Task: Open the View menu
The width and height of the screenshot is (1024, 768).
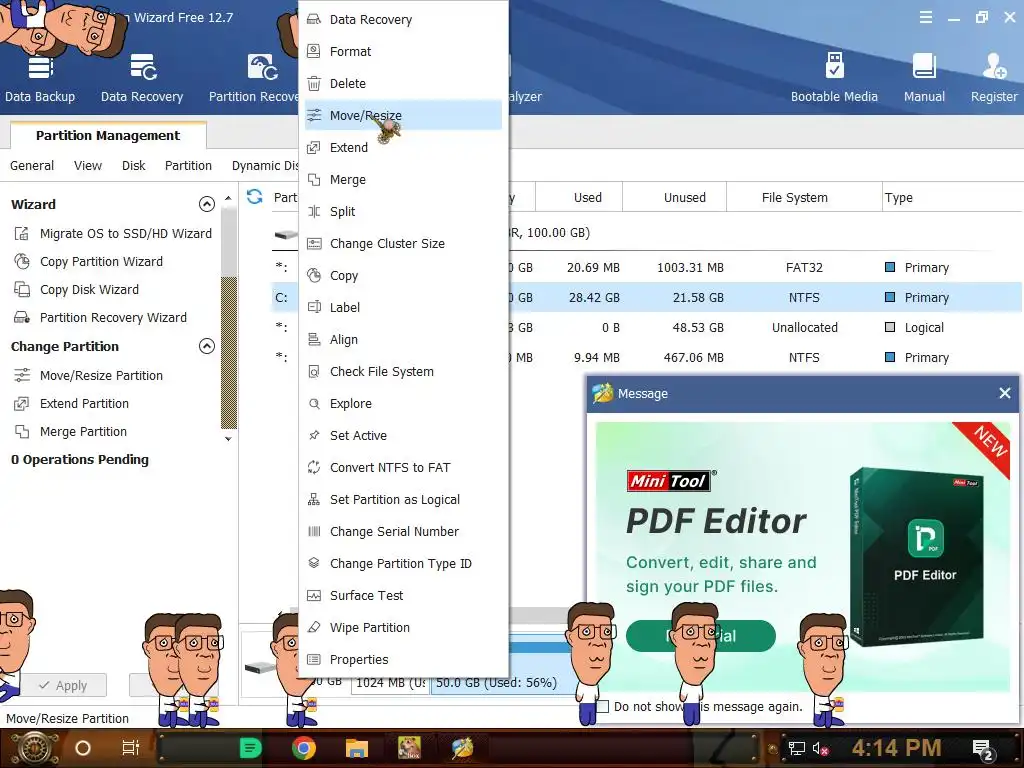Action: click(88, 166)
